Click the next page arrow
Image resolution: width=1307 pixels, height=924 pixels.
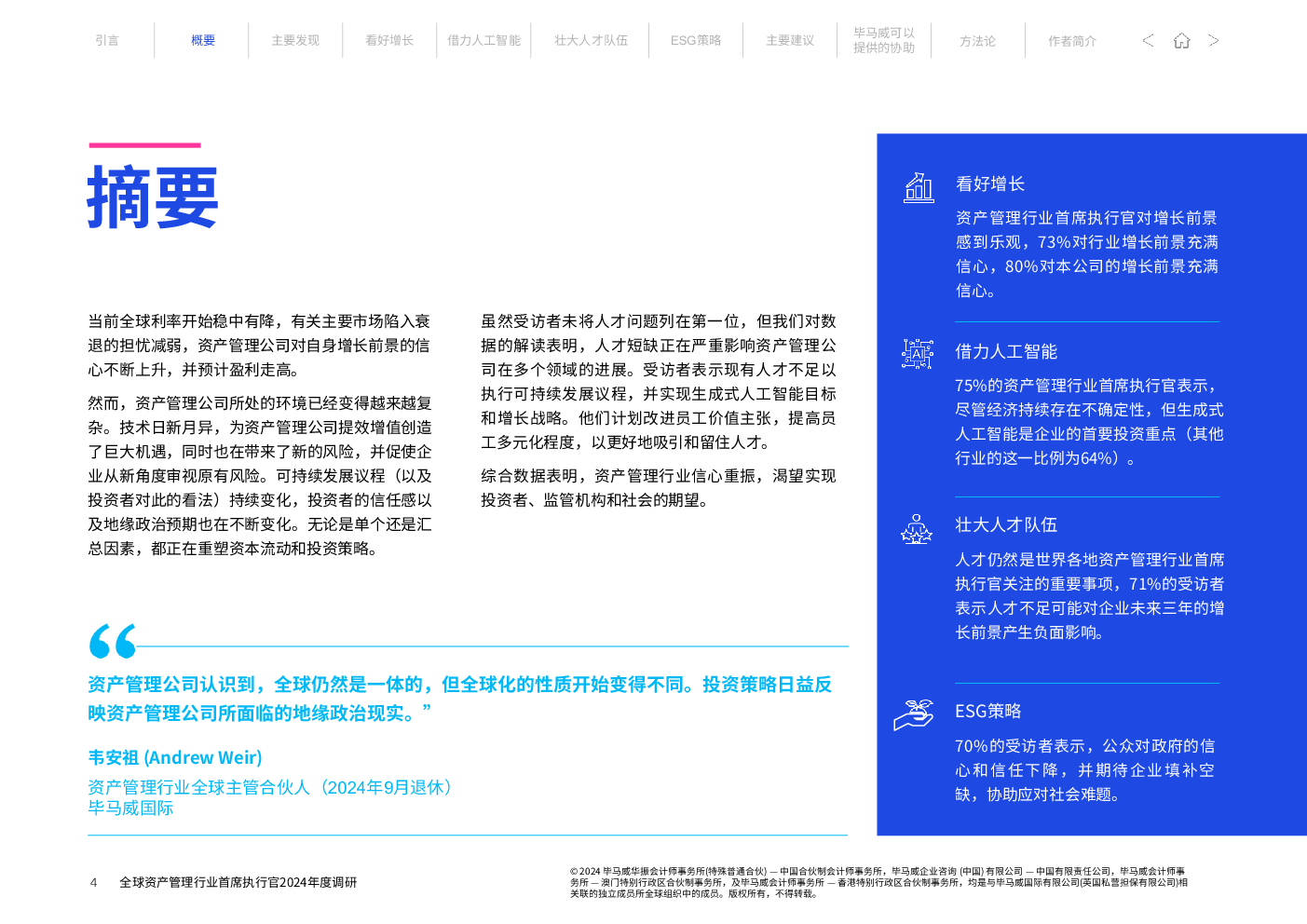1213,40
